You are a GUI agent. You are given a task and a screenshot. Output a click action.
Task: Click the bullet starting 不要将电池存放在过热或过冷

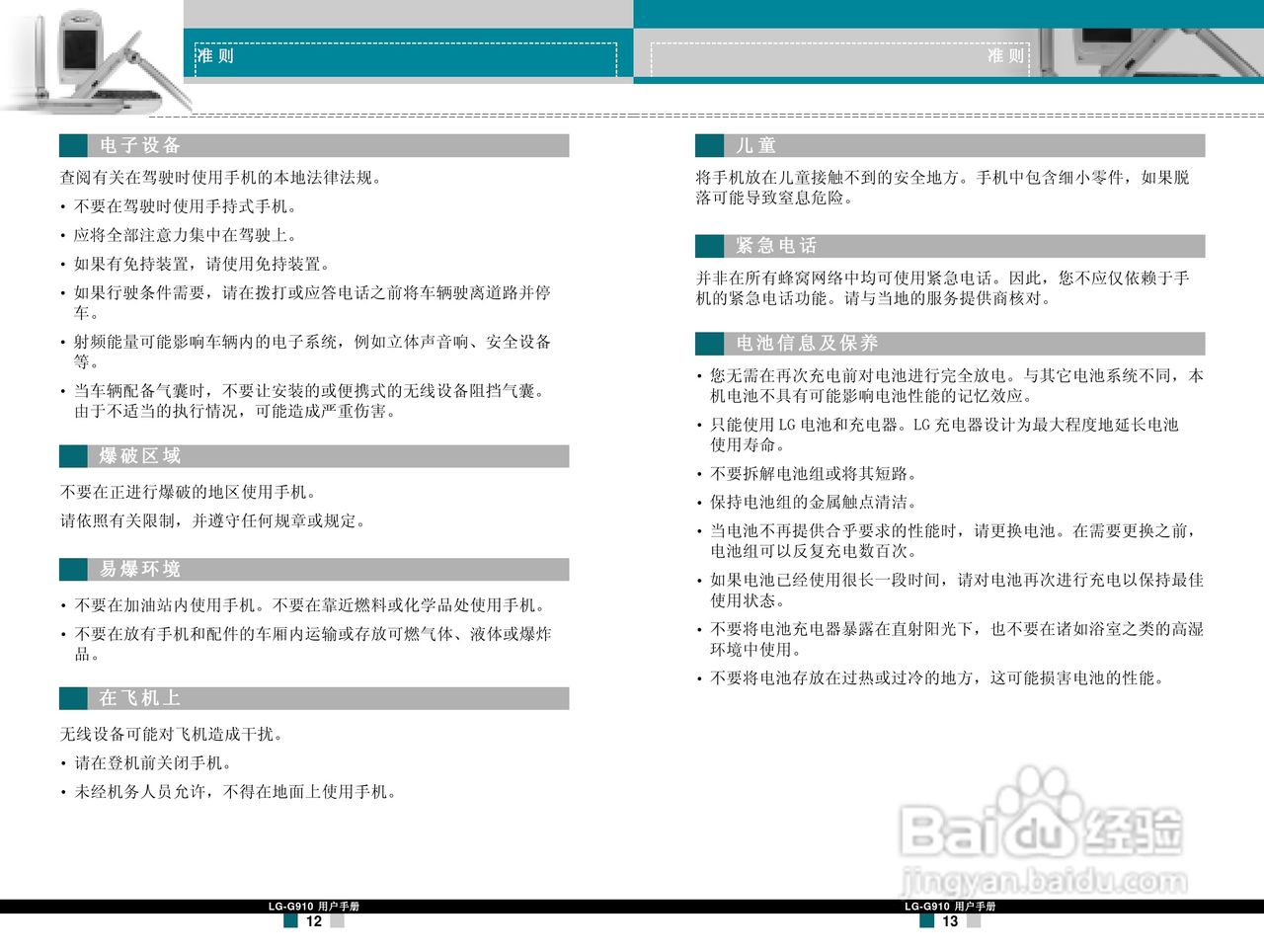click(x=931, y=678)
